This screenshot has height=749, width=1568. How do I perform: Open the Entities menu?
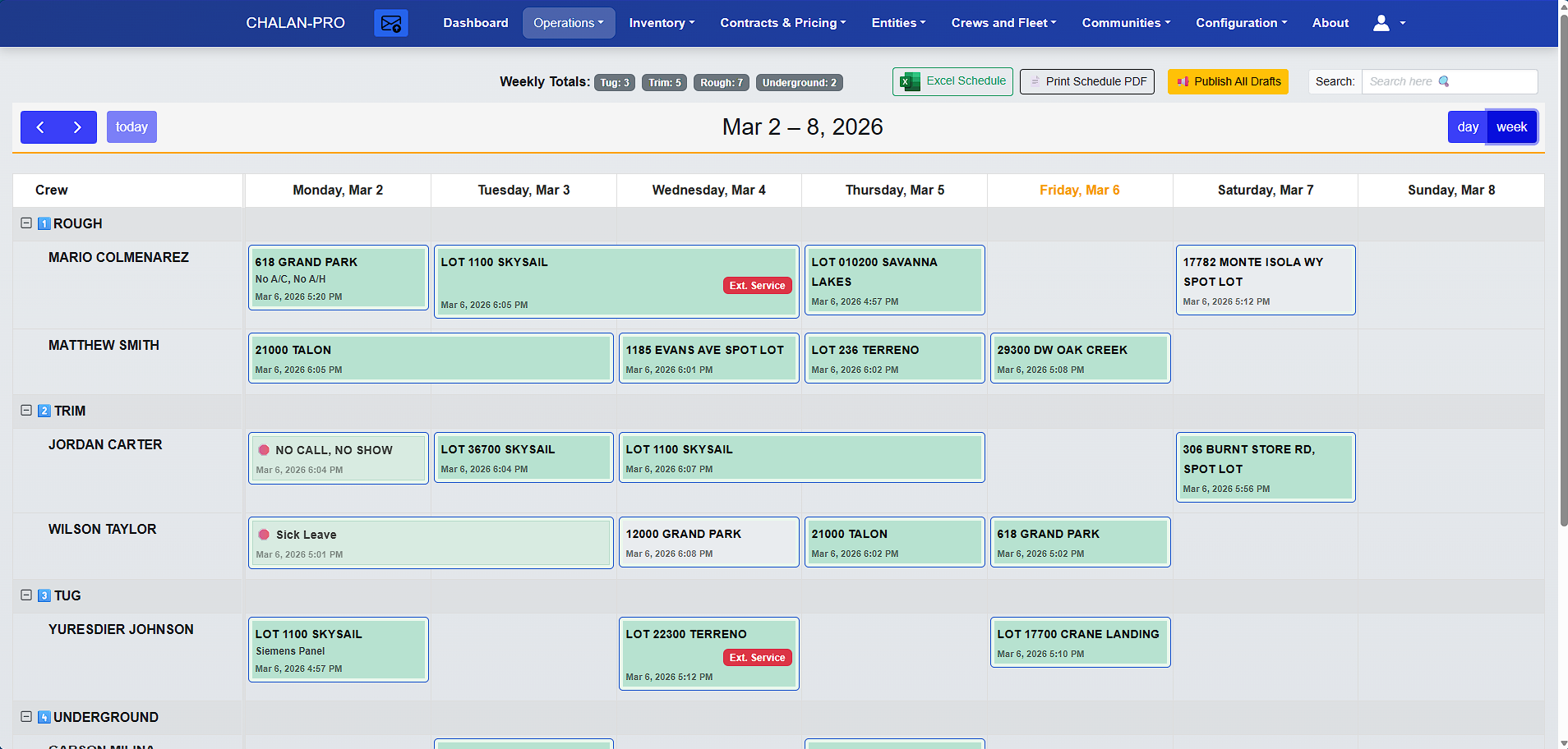click(897, 22)
